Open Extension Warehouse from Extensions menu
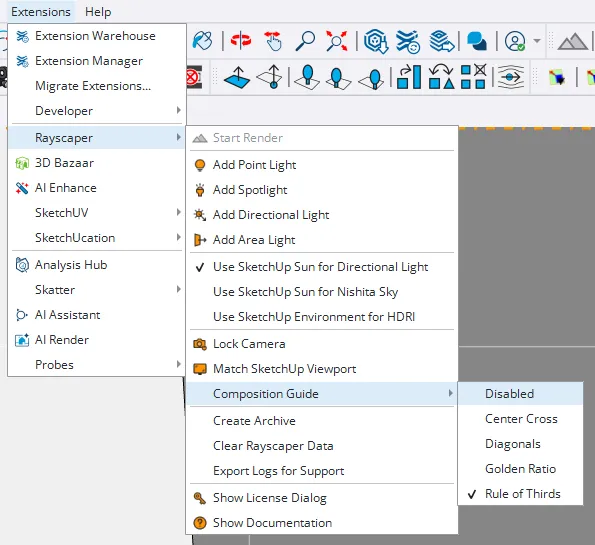This screenshot has width=595, height=545. coord(97,36)
